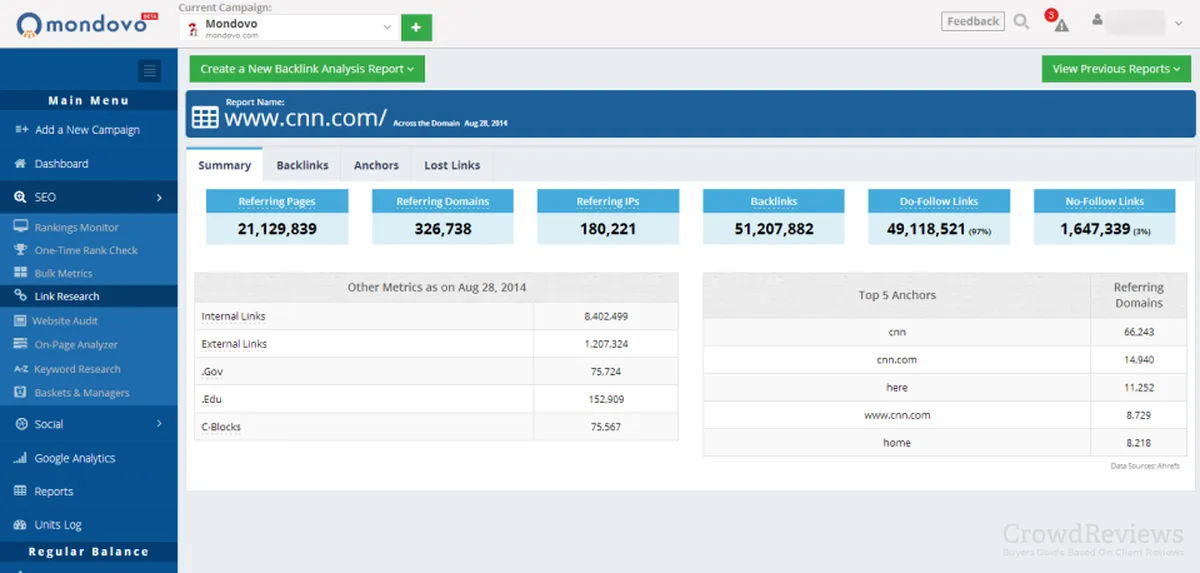Click the Regular Balance sidebar heading
The height and width of the screenshot is (573, 1200).
89,552
